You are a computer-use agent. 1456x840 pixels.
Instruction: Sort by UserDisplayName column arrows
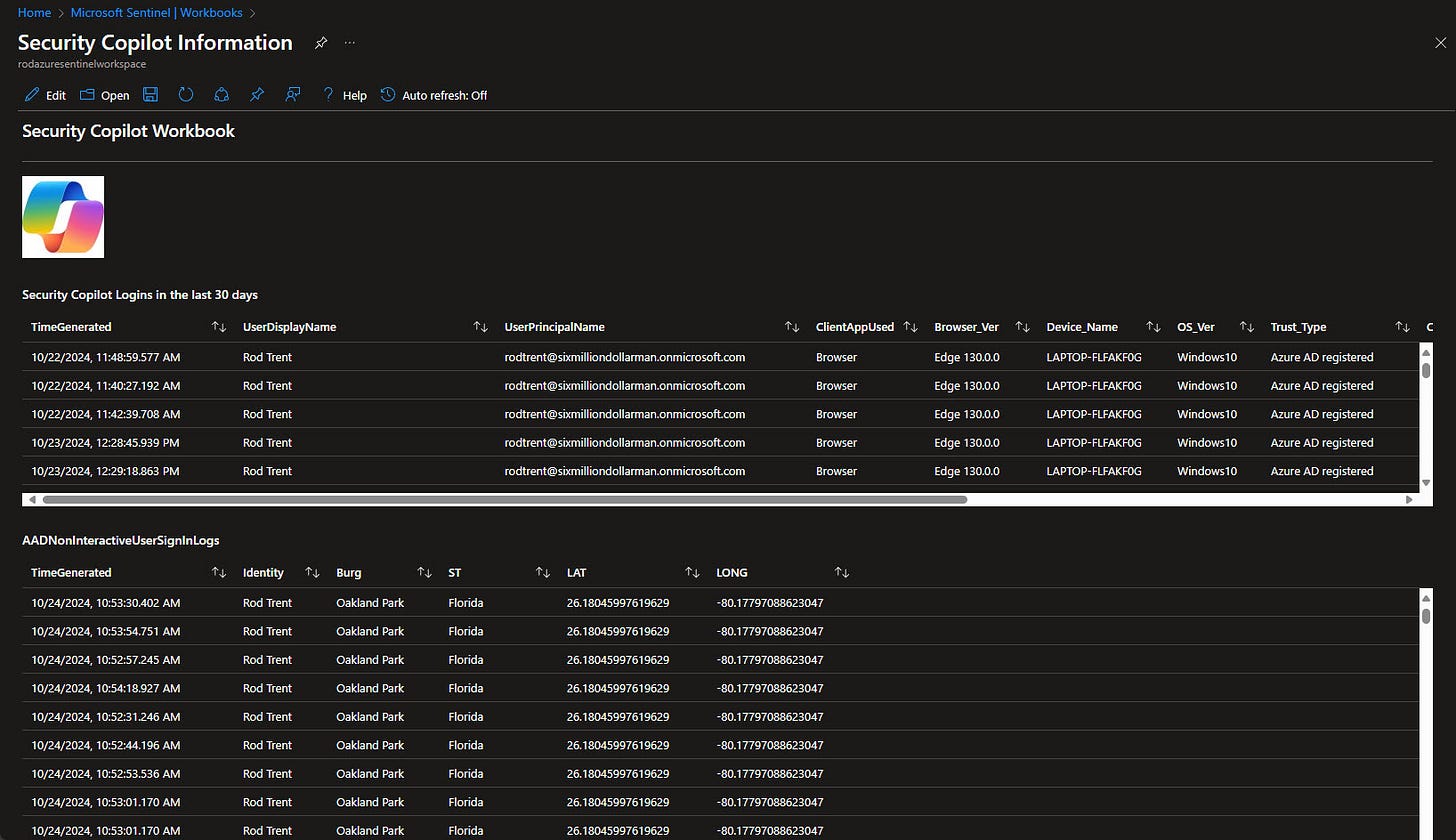(480, 327)
